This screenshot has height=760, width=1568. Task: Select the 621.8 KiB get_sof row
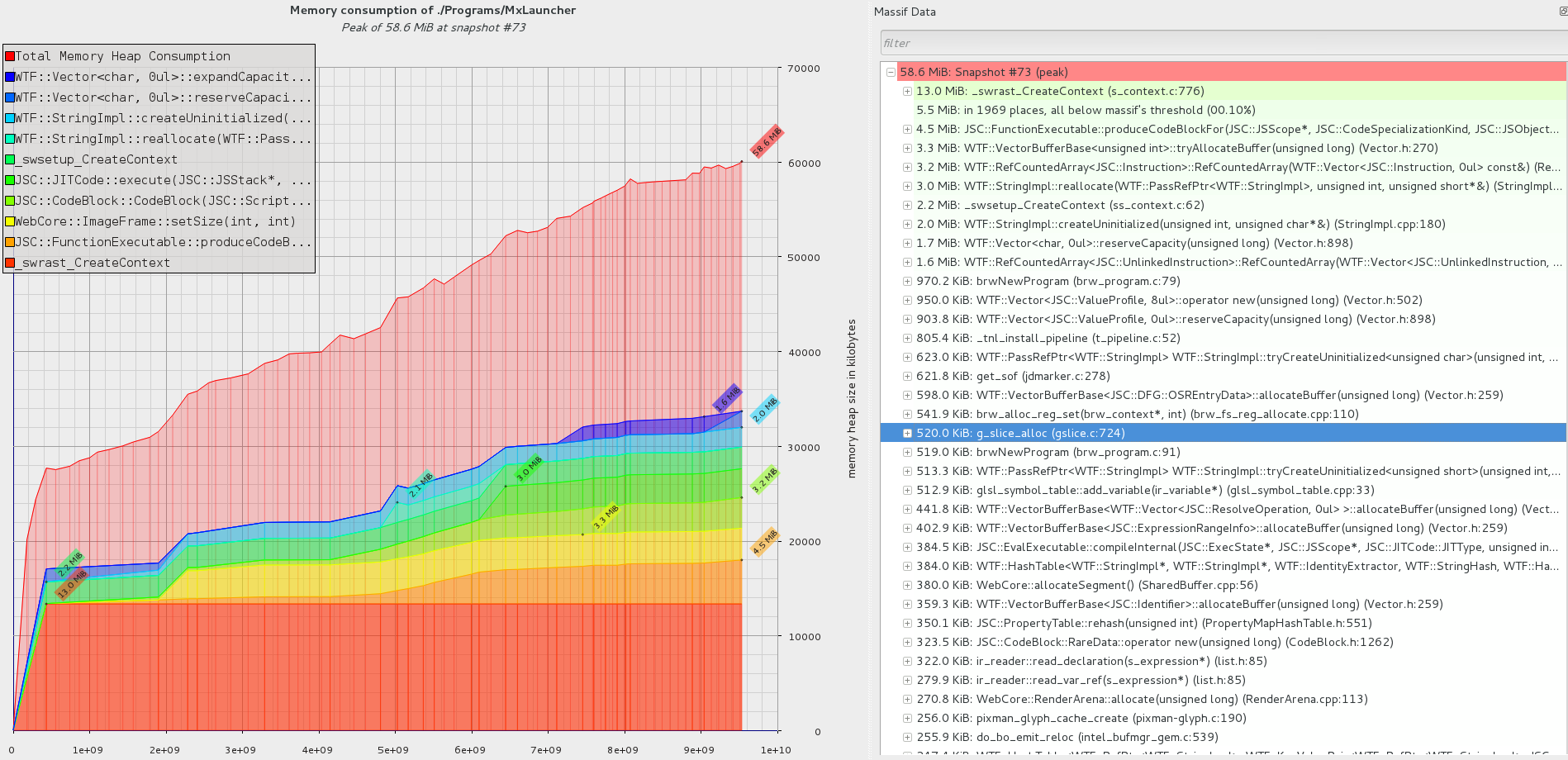click(1012, 377)
